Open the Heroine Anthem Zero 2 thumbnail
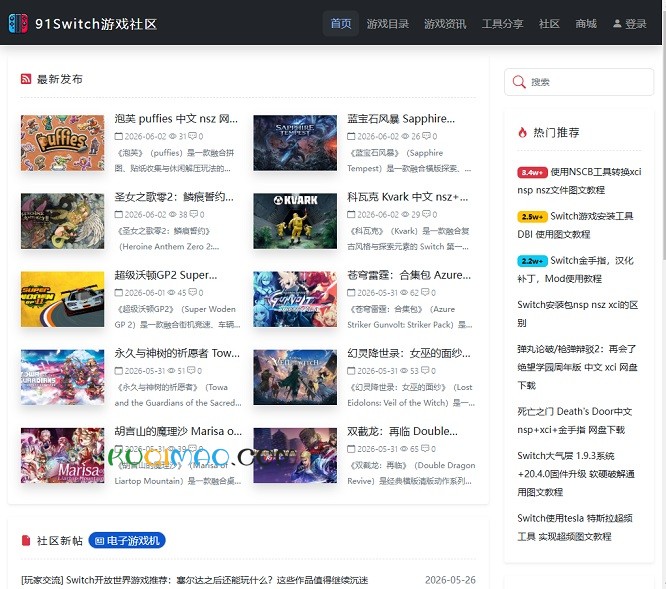The height and width of the screenshot is (589, 666). [x=62, y=221]
